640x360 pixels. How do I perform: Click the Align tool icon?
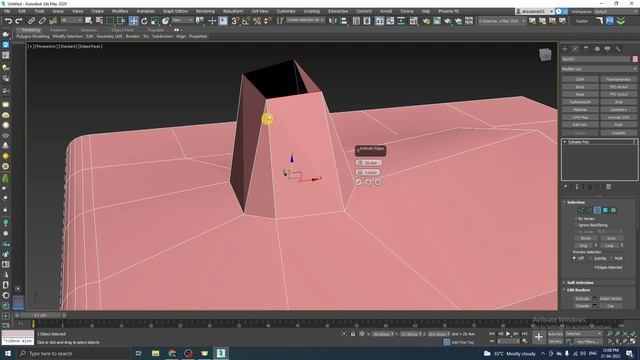[344, 21]
